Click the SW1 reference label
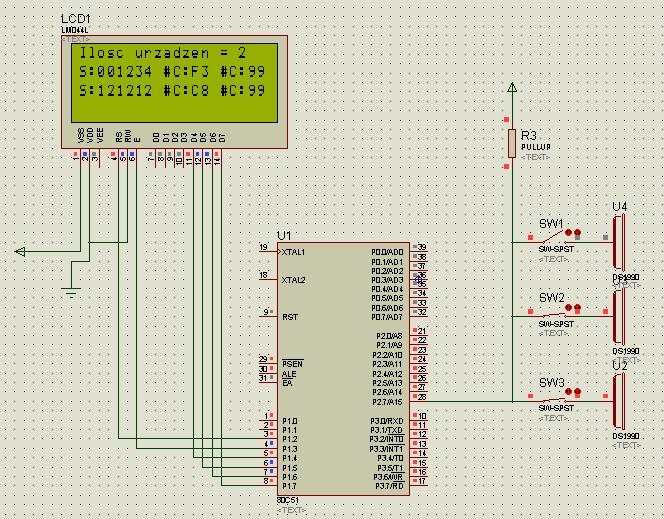The width and height of the screenshot is (664, 519). tap(551, 224)
